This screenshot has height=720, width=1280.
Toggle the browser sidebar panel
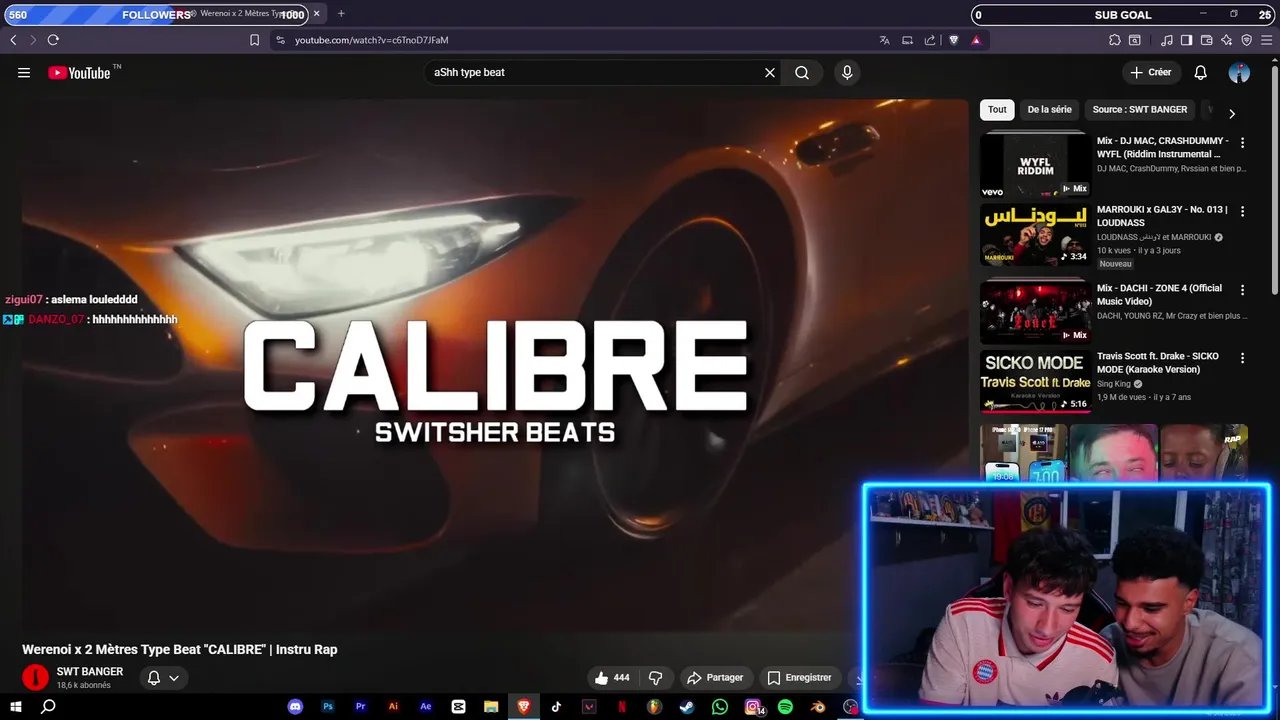(x=1186, y=40)
